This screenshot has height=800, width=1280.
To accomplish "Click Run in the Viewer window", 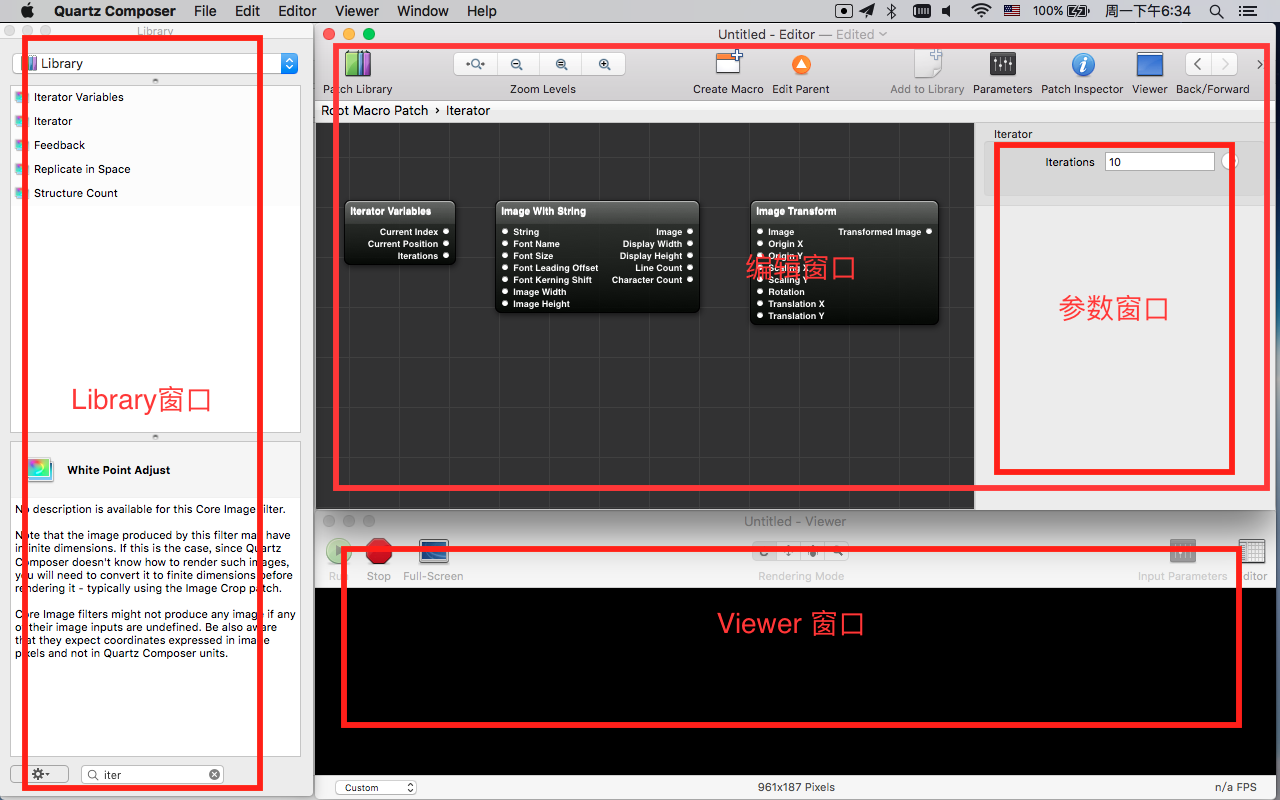I will point(339,551).
